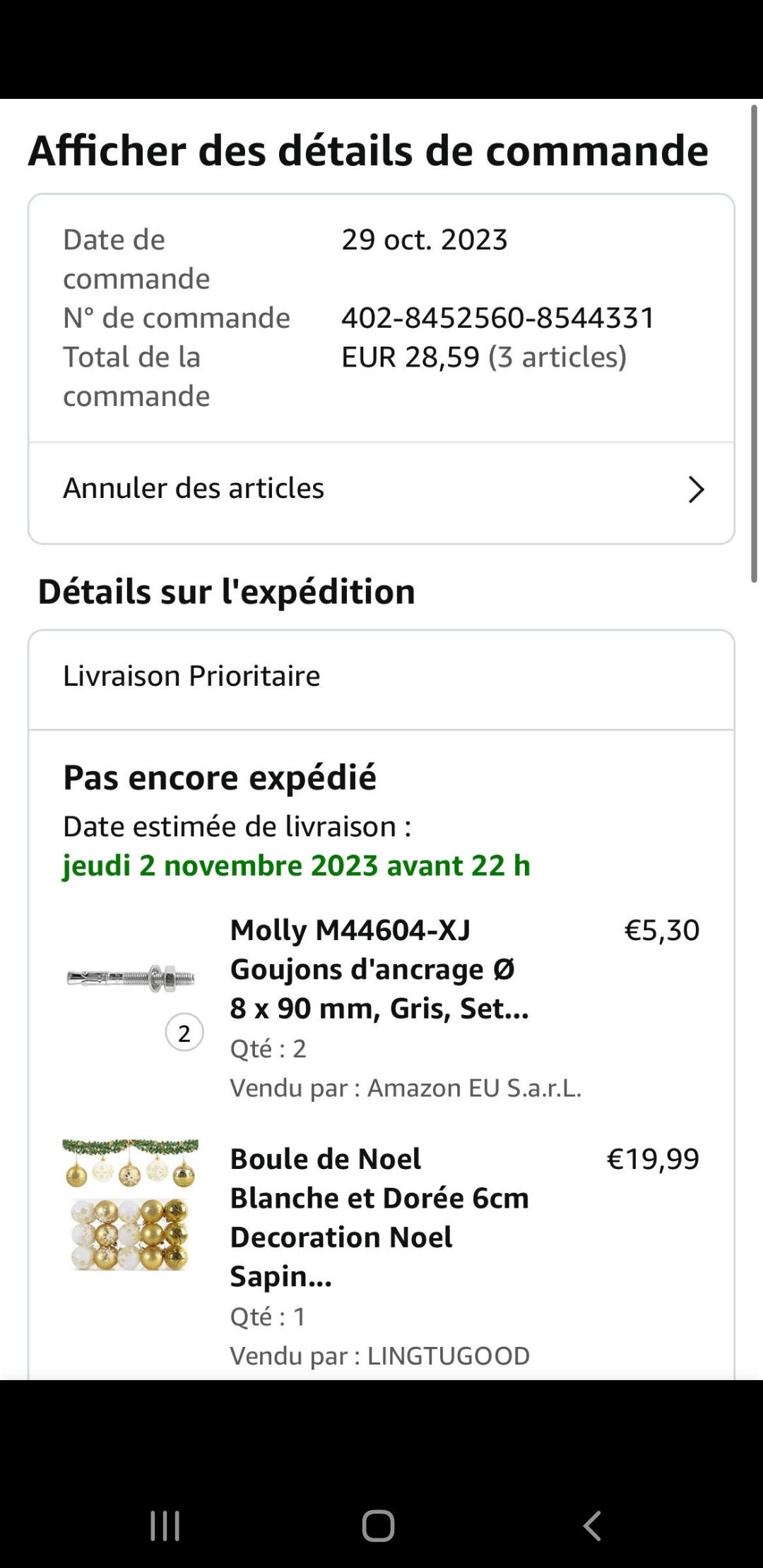
Task: Tap Vendu par Amazon EU S.a.r.L. text
Action: (406, 1088)
